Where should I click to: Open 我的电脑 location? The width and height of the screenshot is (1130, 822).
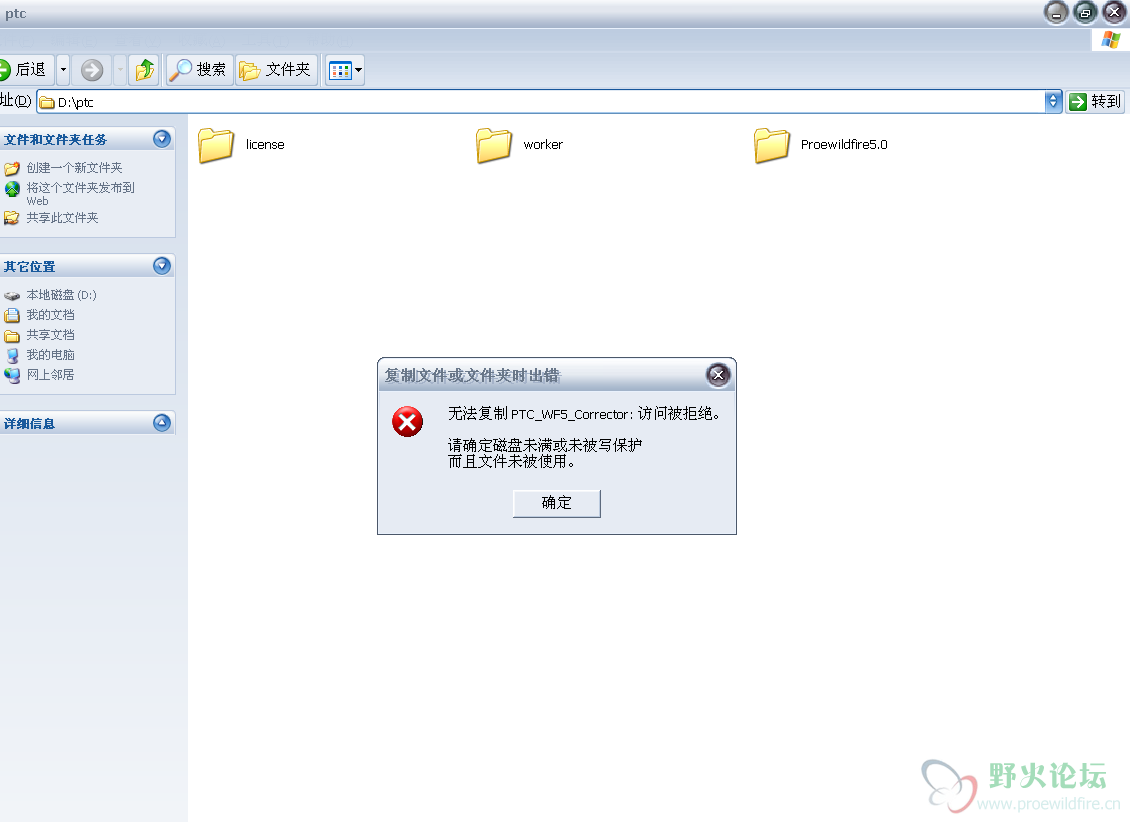click(x=50, y=354)
